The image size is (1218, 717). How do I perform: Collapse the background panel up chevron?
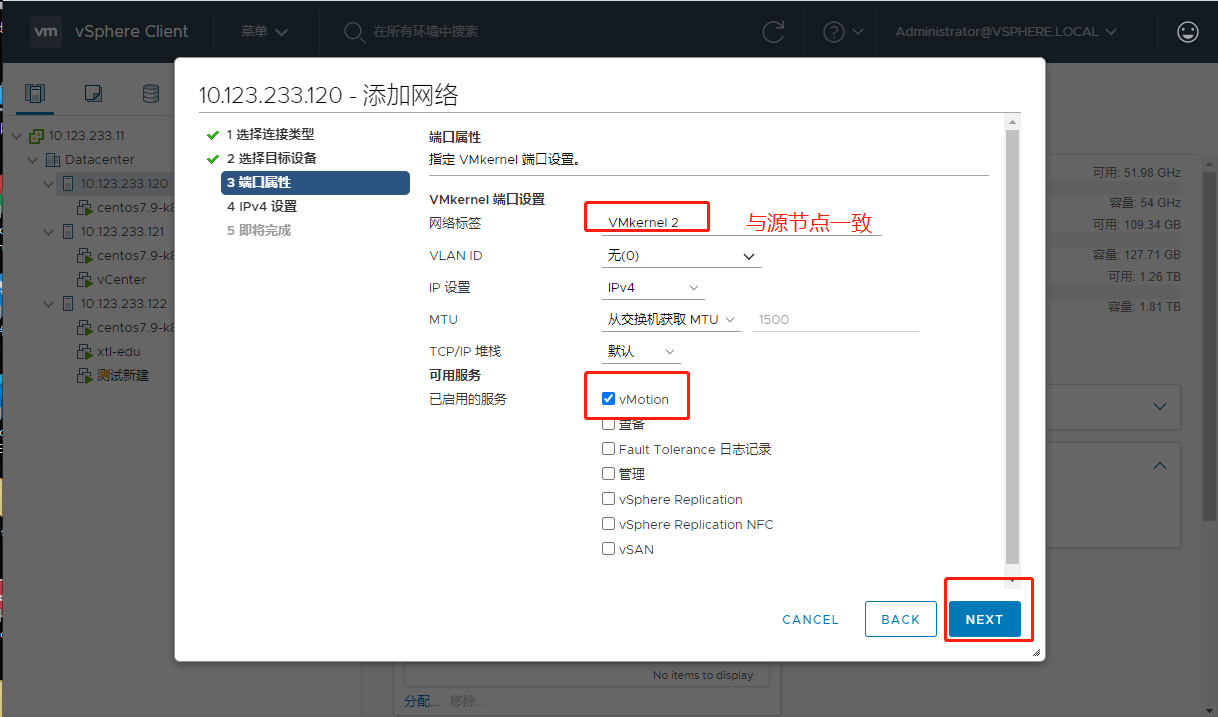click(1160, 466)
